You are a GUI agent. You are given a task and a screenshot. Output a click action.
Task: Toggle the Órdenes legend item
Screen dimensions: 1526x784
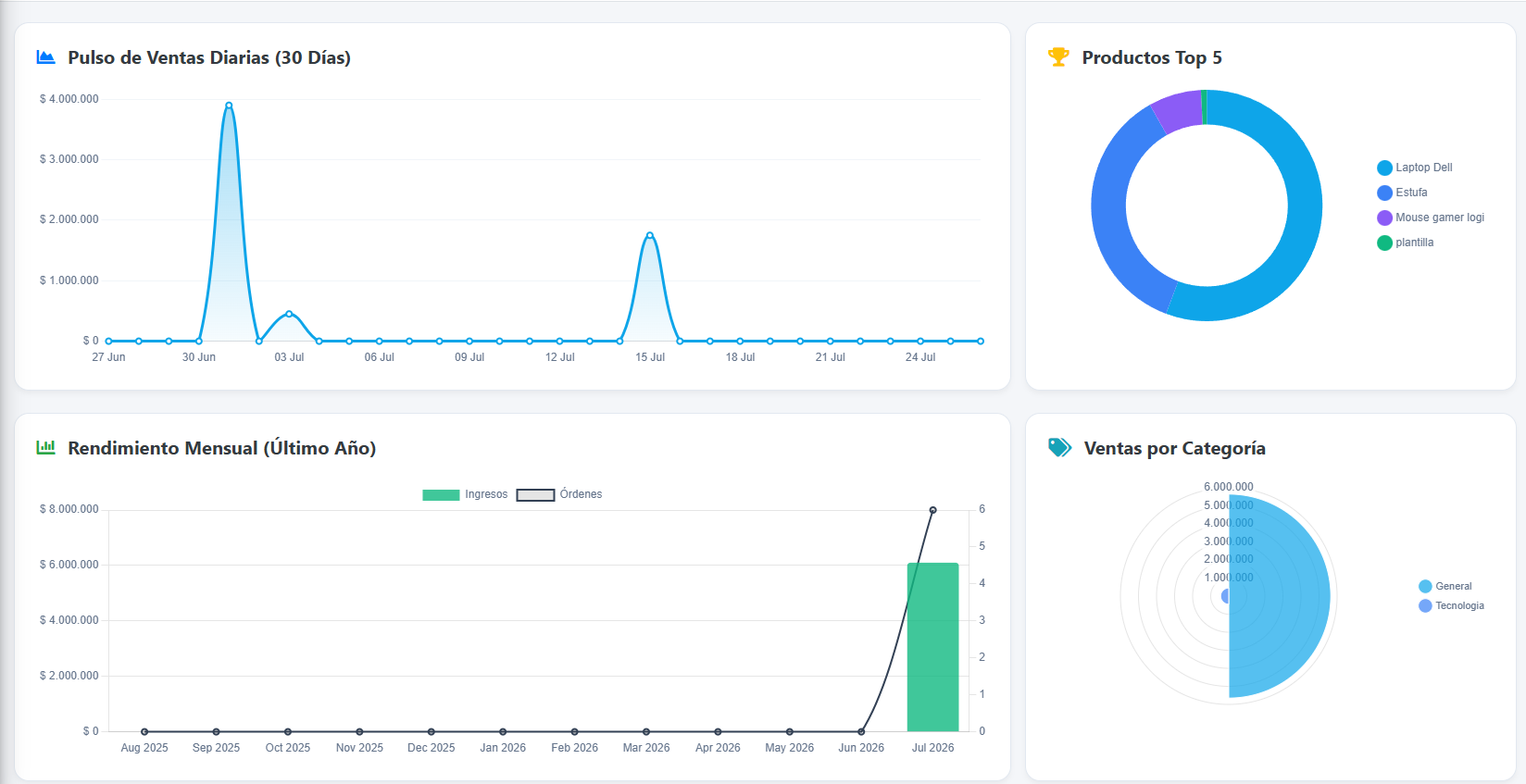point(559,494)
